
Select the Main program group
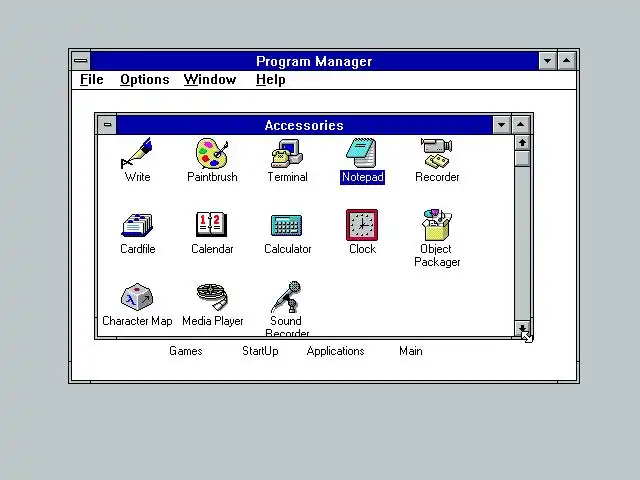411,351
